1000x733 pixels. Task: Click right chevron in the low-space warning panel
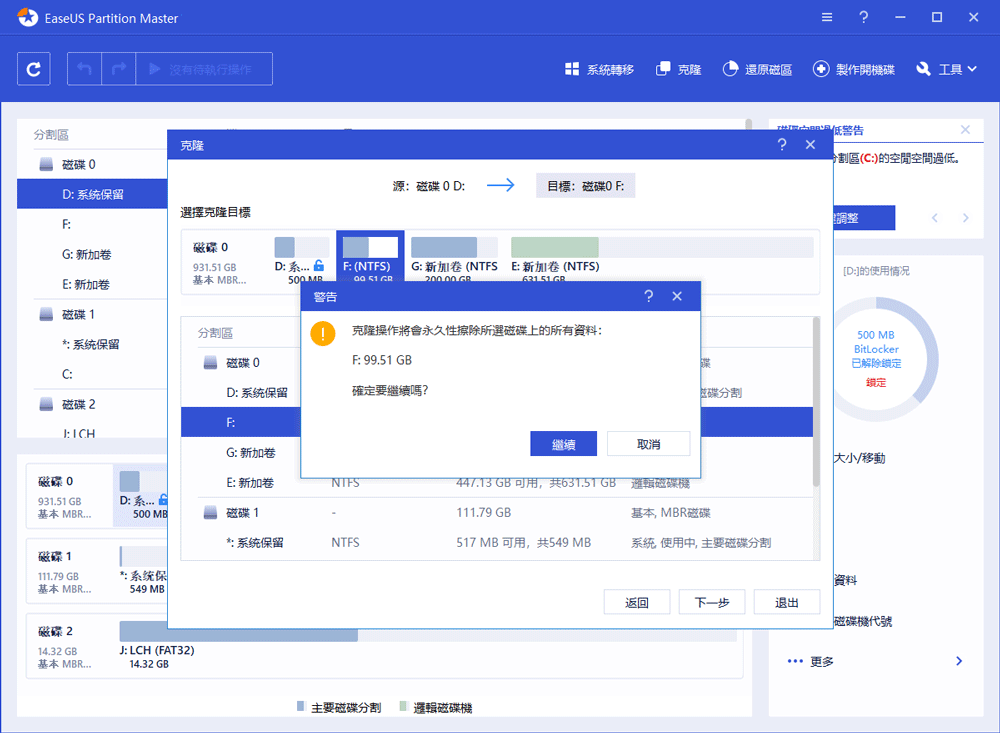pos(964,217)
